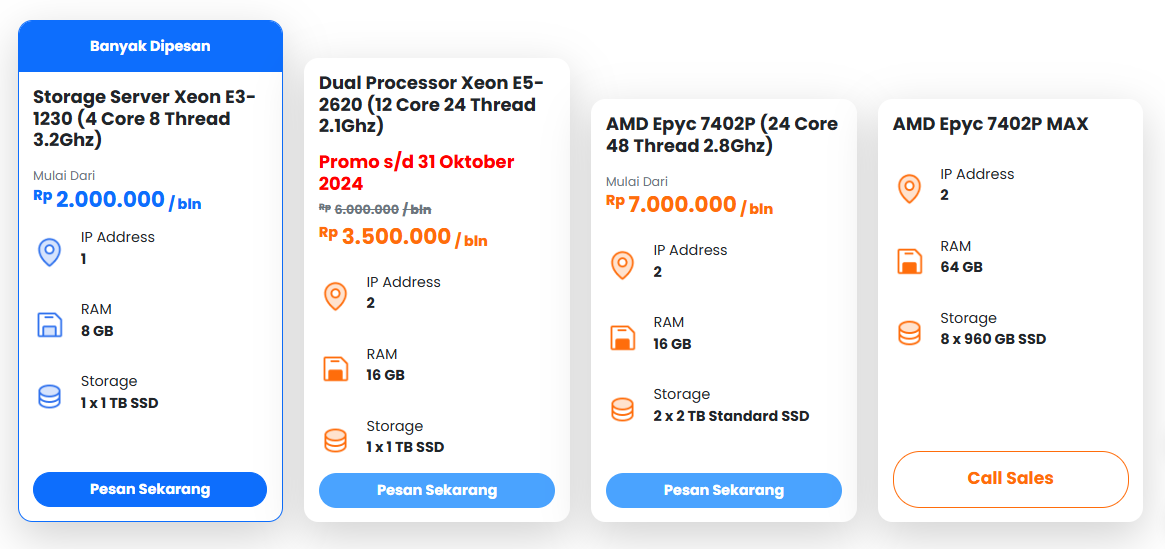
Task: Click the AMD Epyc 7402P MAX title
Action: click(990, 124)
